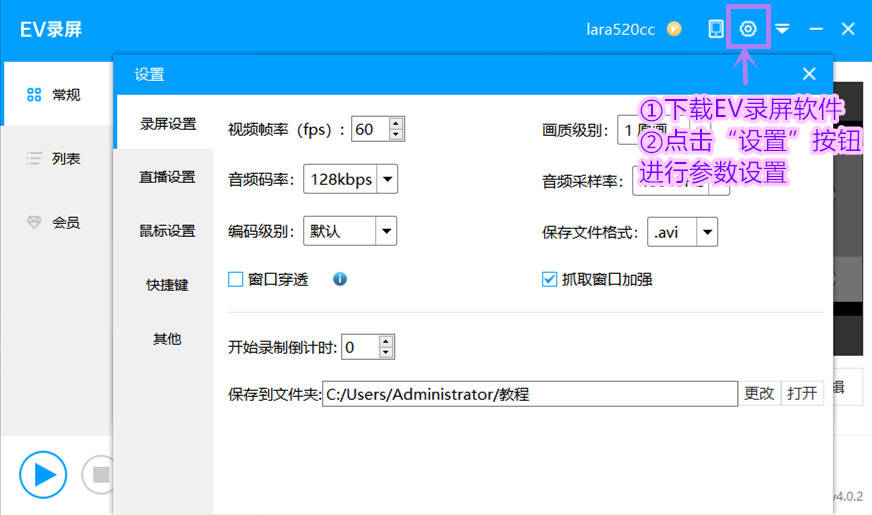
Task: Click the gray stop recording button
Action: [100, 475]
